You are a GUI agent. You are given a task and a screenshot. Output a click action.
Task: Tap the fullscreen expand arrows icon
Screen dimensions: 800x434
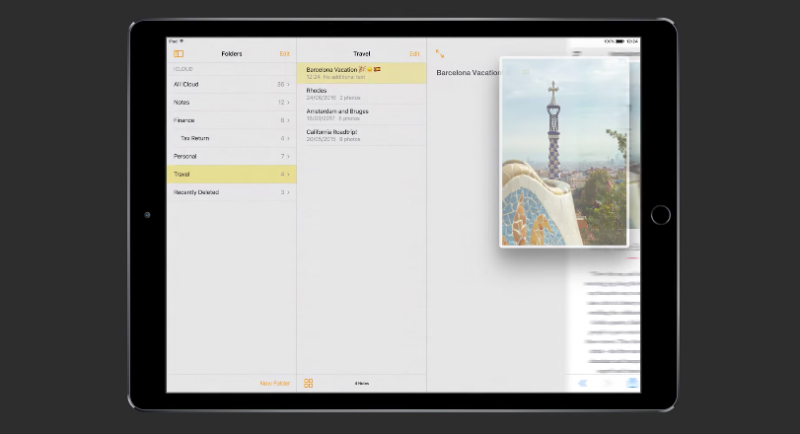(x=440, y=54)
